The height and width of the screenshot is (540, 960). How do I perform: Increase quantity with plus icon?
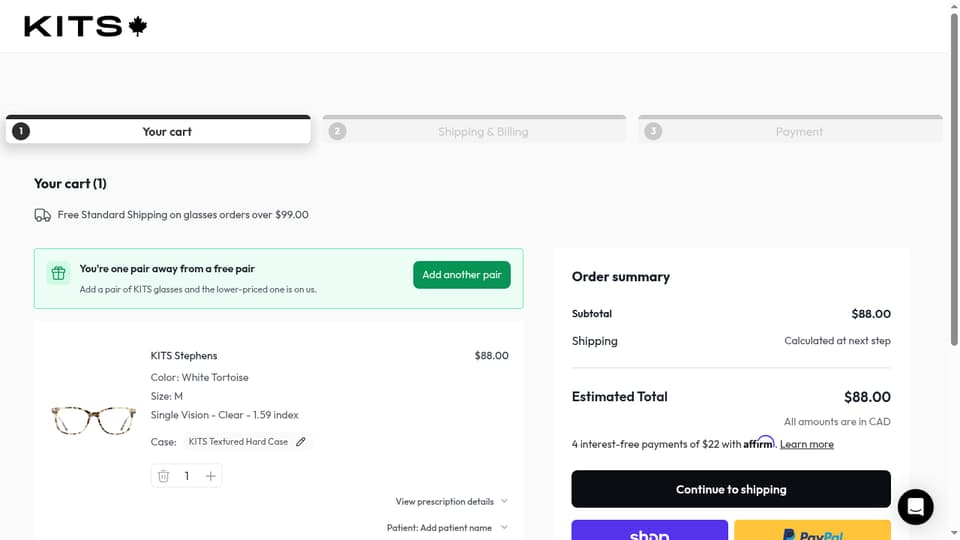click(210, 476)
